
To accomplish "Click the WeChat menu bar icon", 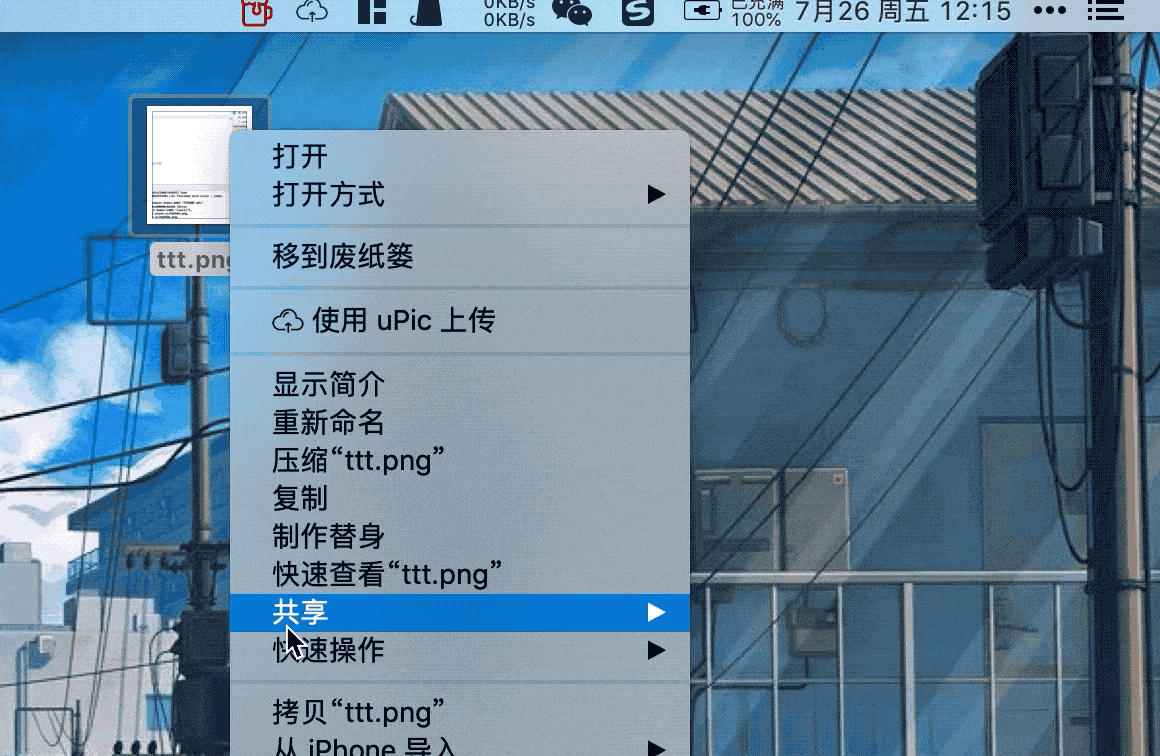I will pos(572,12).
